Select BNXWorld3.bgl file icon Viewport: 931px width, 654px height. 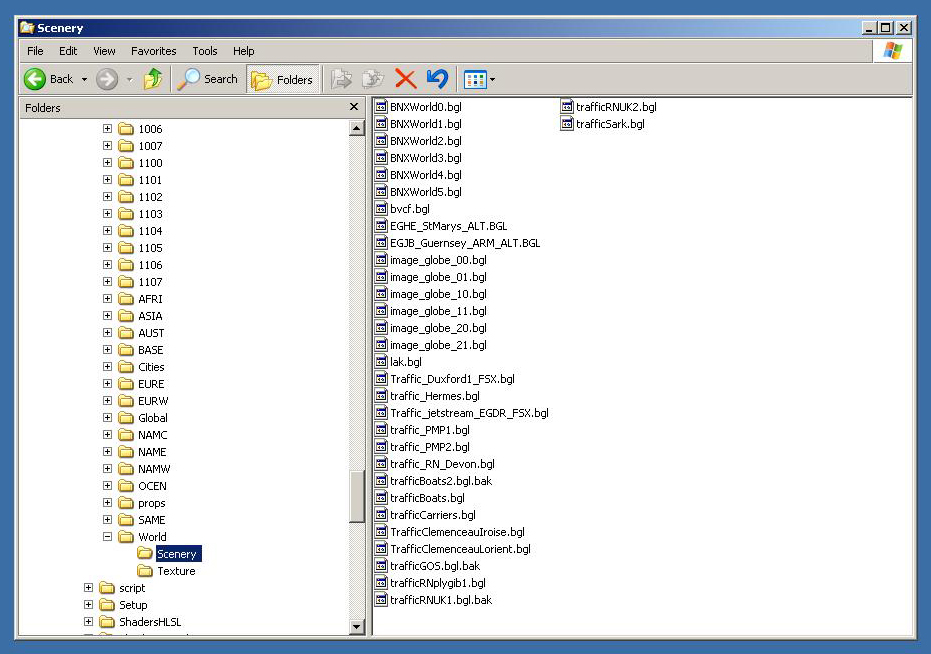[x=382, y=158]
